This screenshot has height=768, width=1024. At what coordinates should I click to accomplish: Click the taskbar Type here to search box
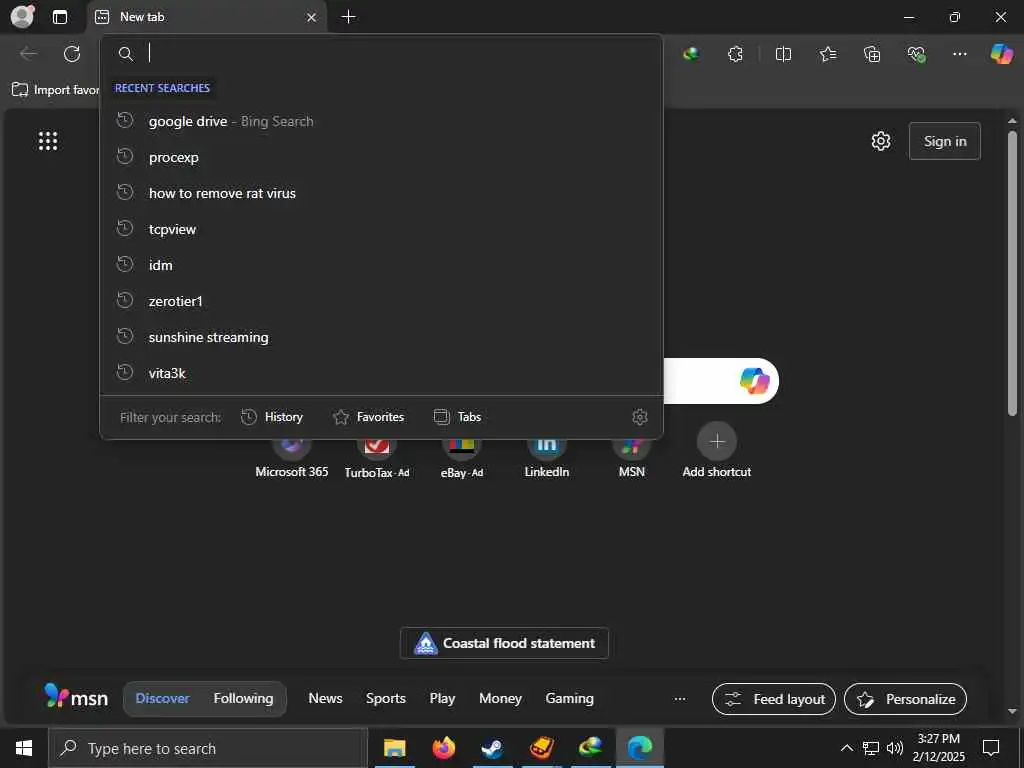[208, 748]
